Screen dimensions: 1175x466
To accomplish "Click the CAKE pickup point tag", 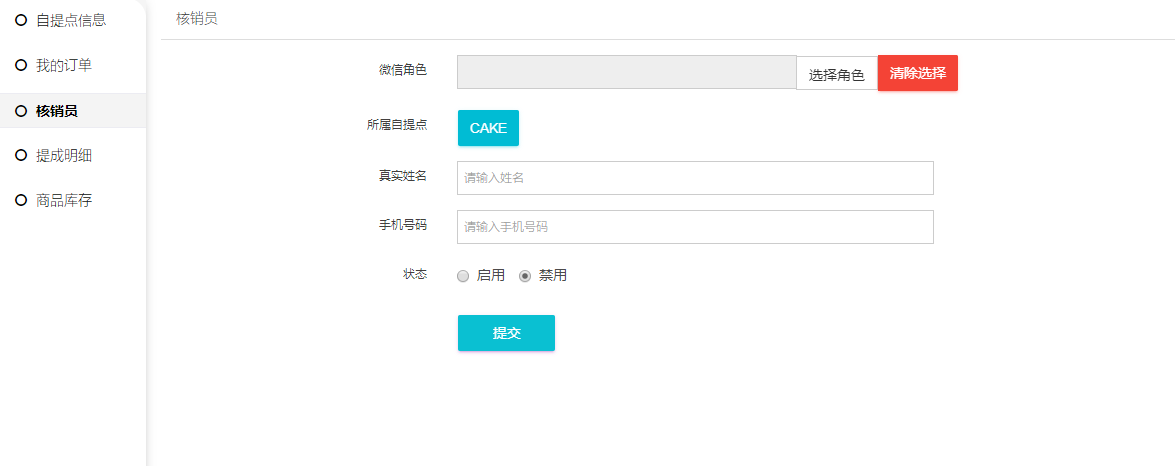I will pos(488,128).
